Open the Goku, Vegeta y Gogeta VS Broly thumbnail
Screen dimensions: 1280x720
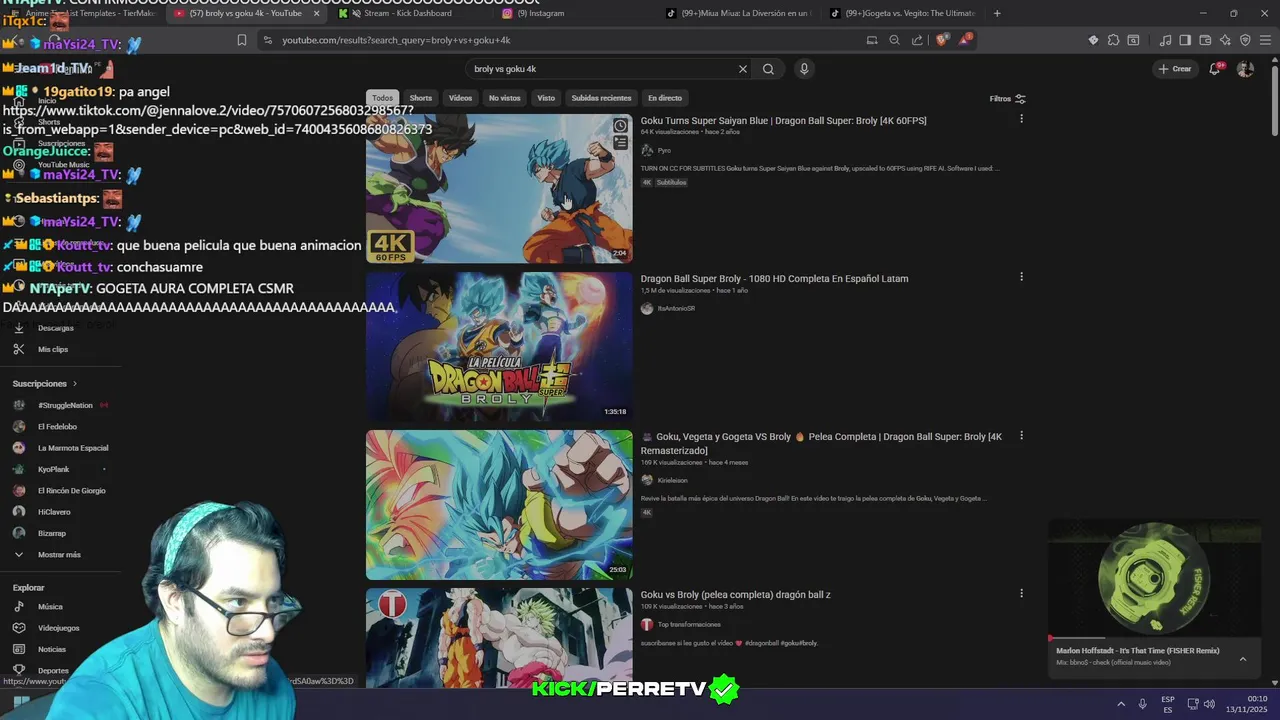[499, 504]
